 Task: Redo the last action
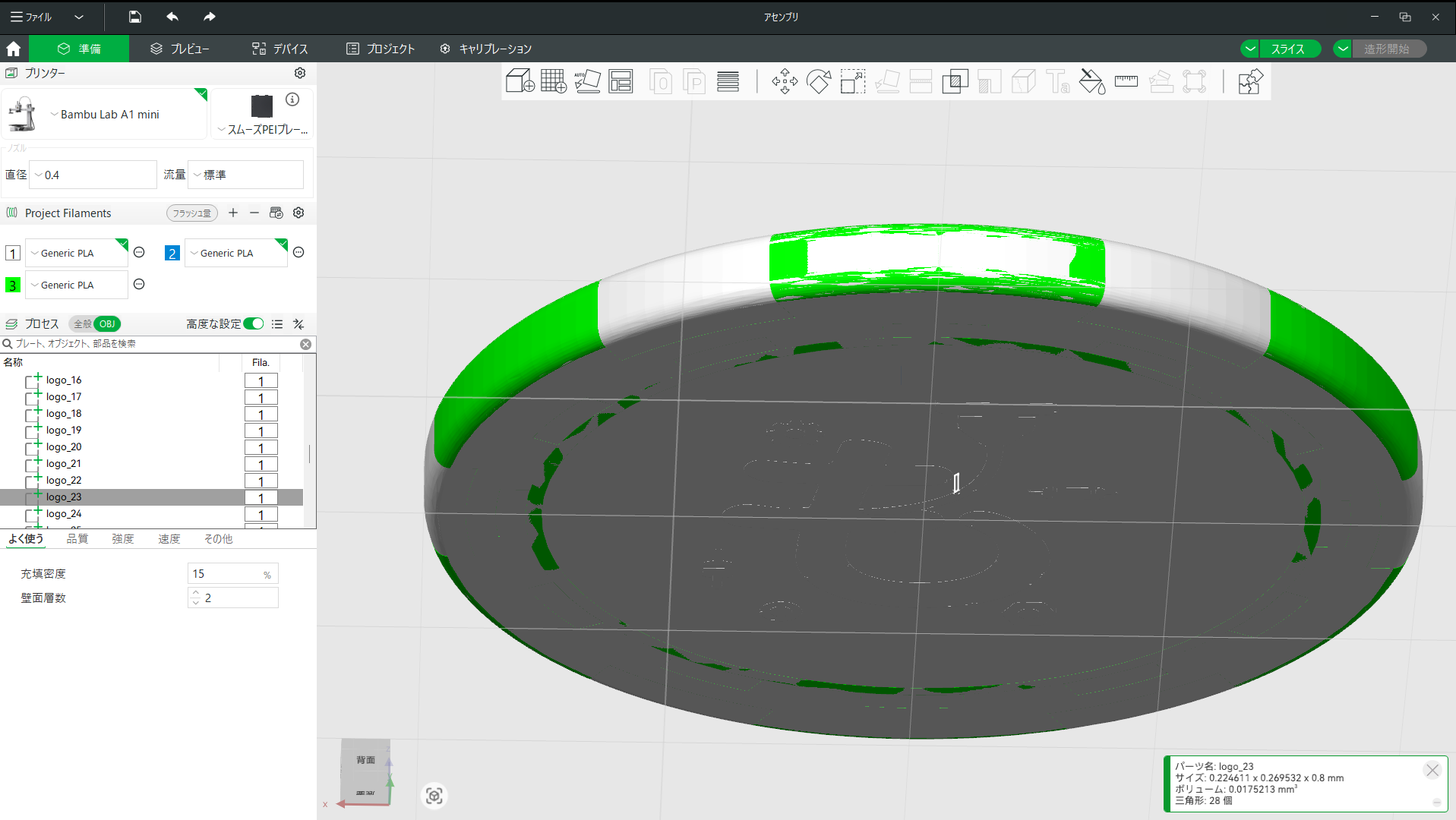tap(210, 17)
